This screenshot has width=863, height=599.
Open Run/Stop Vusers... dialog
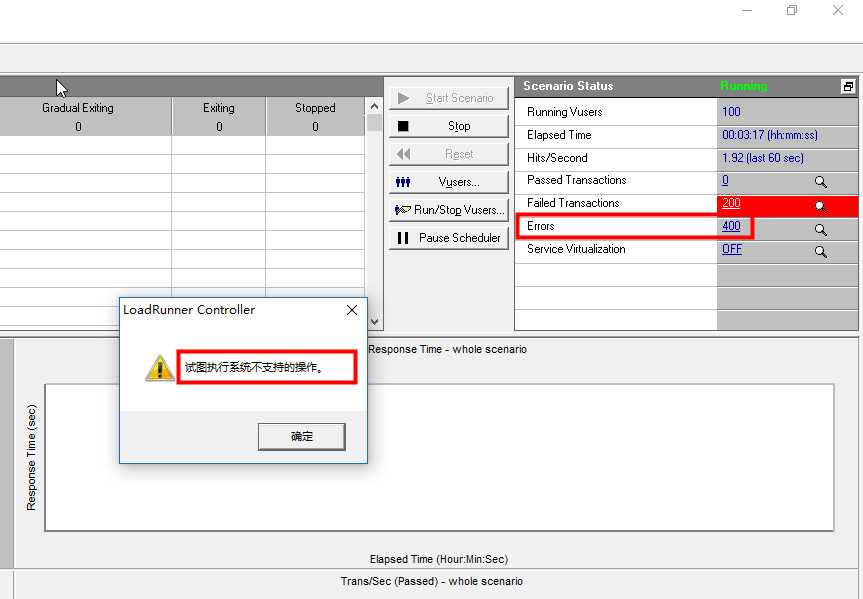coord(449,210)
